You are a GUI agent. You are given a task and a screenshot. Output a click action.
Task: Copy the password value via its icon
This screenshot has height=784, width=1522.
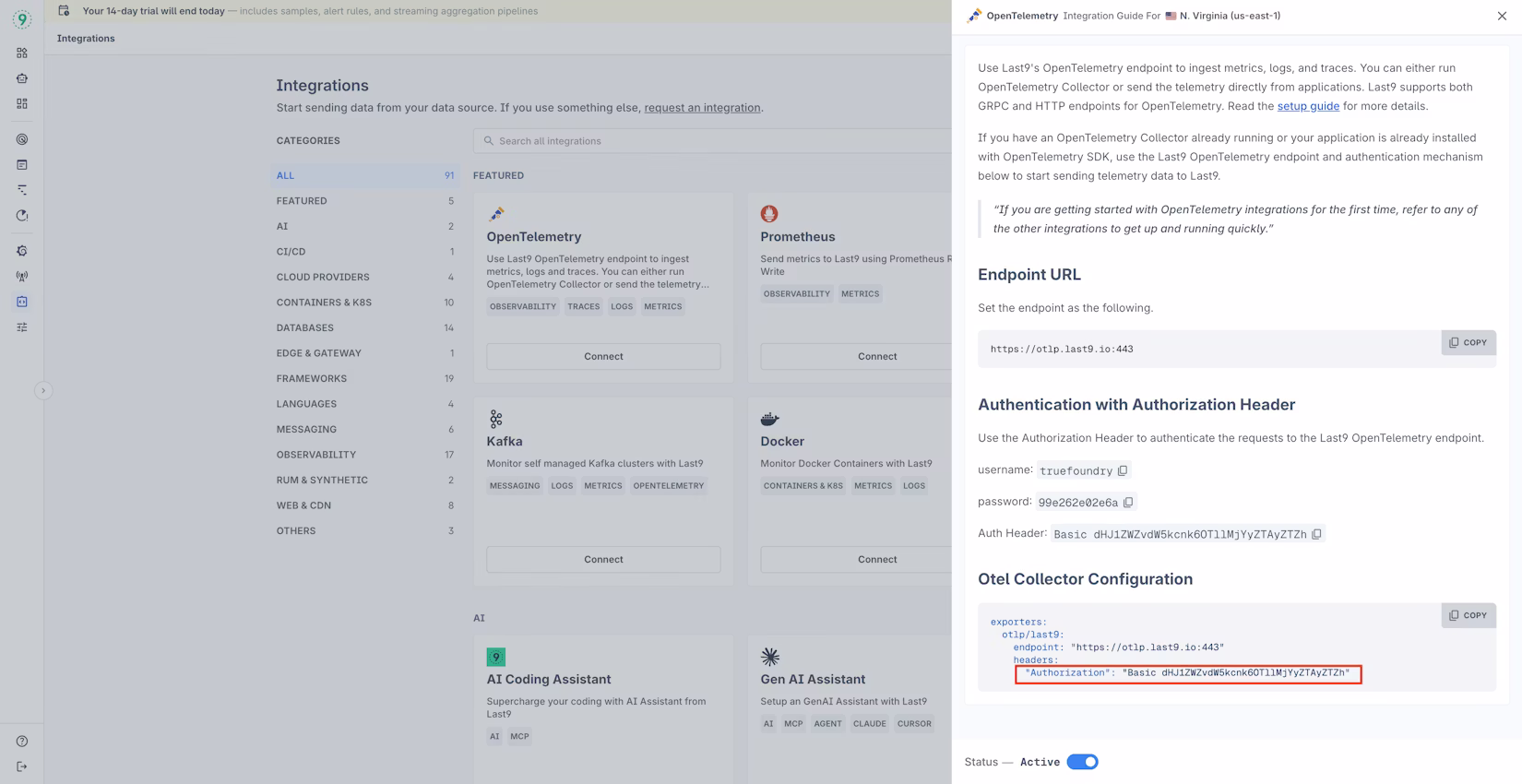(x=1128, y=503)
